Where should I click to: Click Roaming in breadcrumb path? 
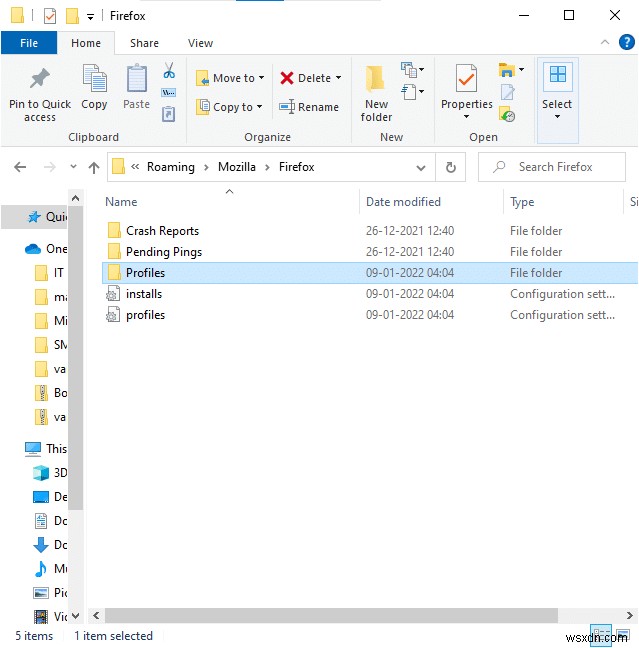(171, 167)
